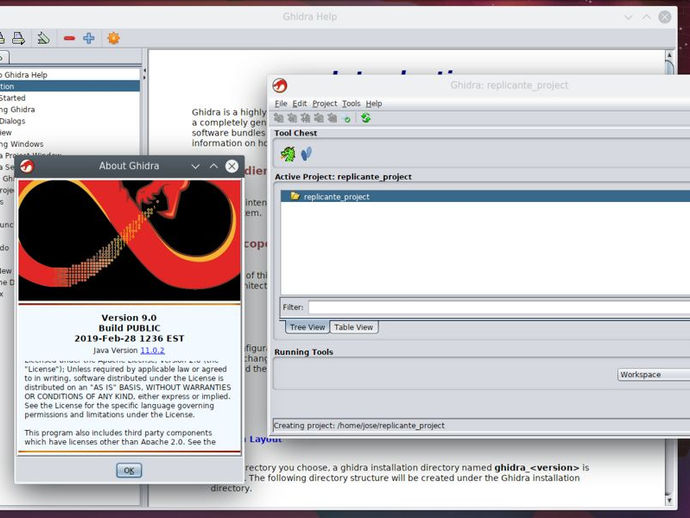Image resolution: width=690 pixels, height=518 pixels.
Task: Click the '2019-Feb-28 1236 EST' build date text
Action: (129, 338)
